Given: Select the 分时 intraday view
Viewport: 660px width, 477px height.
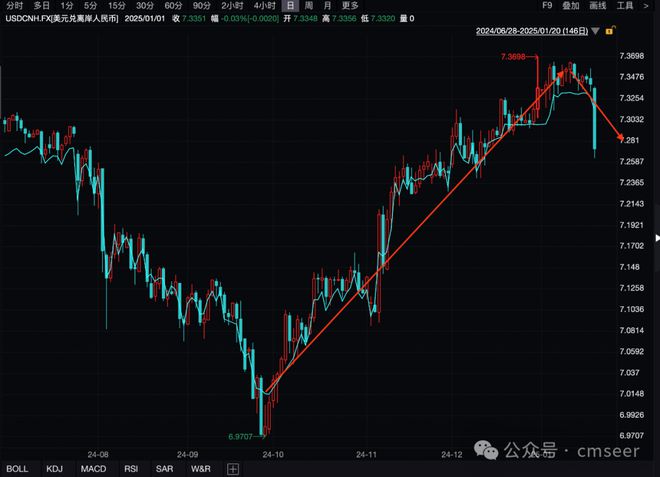Looking at the screenshot, I should coord(15,5).
